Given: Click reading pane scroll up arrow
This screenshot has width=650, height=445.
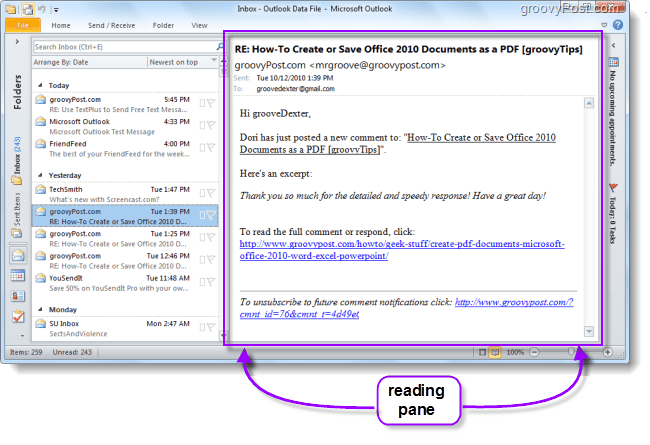Looking at the screenshot, I should tap(589, 103).
